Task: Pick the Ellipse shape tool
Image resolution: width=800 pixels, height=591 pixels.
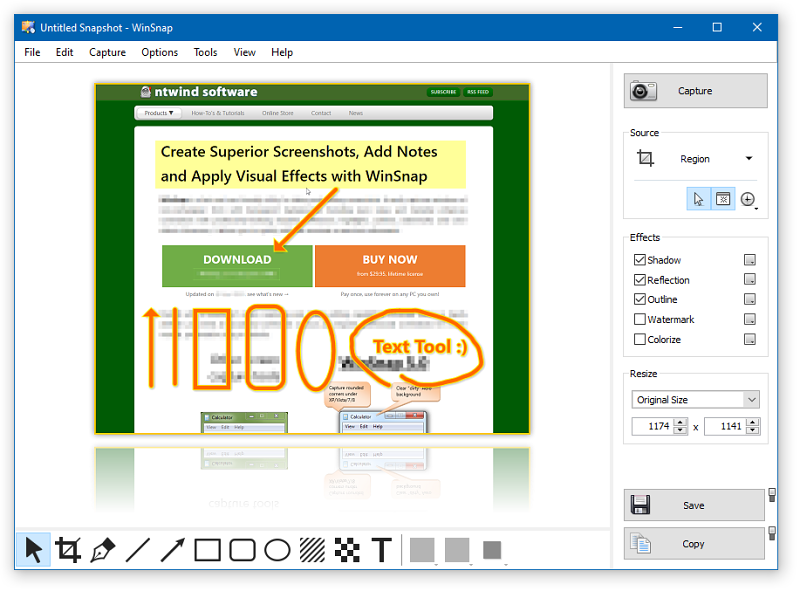Action: (x=277, y=550)
